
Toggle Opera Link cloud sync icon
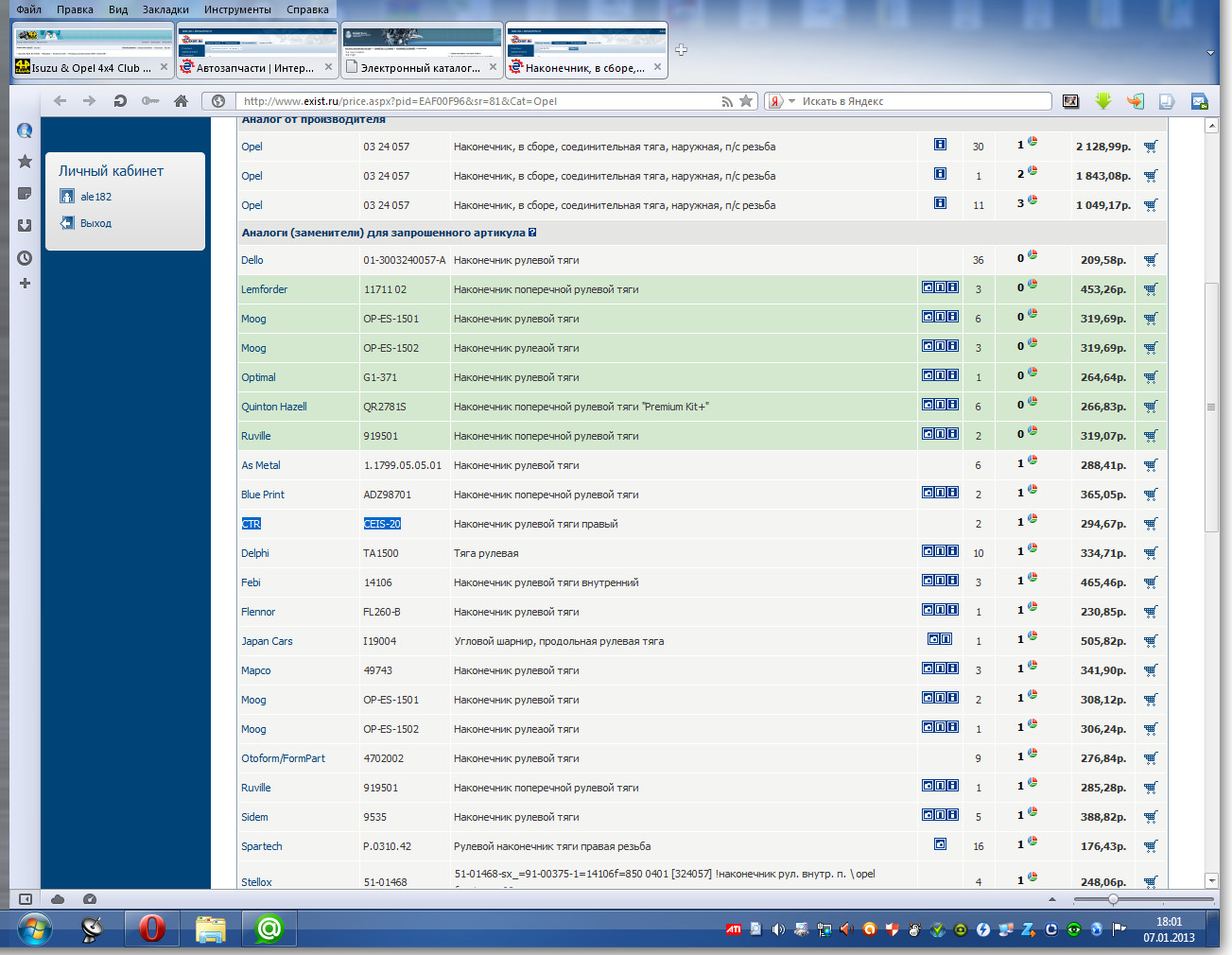click(x=58, y=899)
